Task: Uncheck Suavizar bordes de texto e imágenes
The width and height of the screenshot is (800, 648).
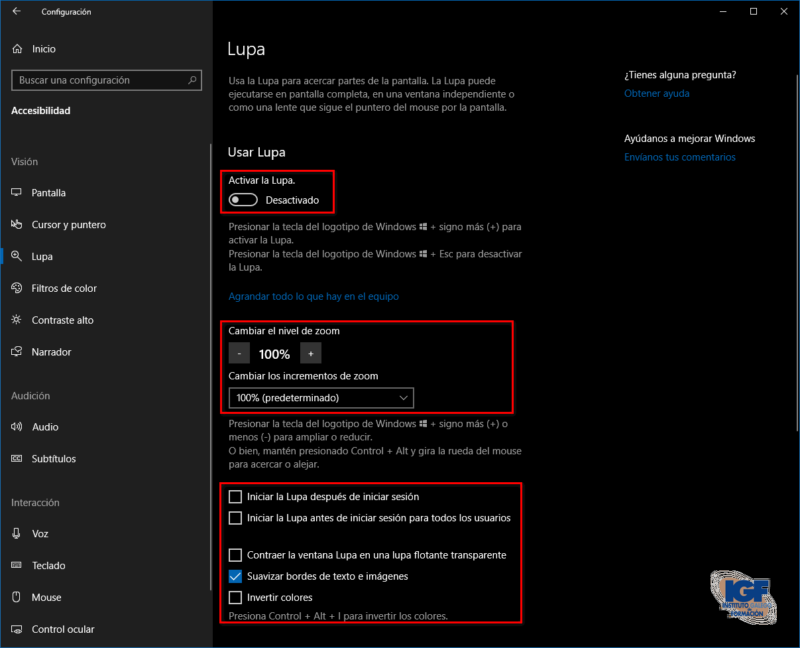Action: pos(236,577)
